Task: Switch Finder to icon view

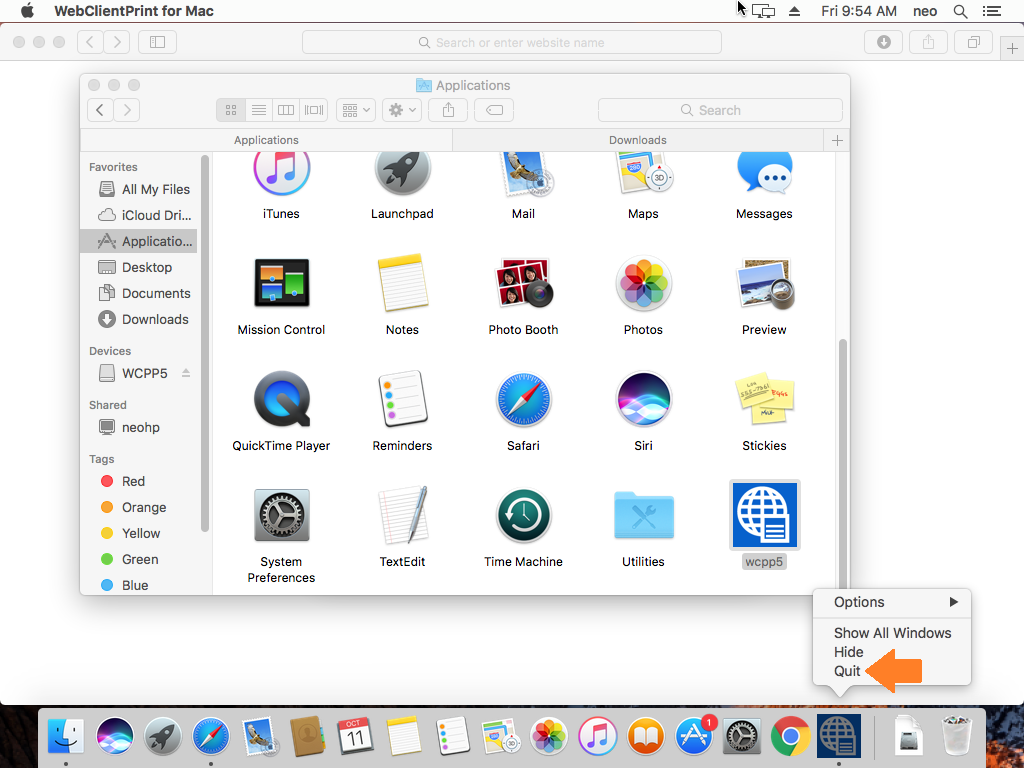Action: pyautogui.click(x=231, y=110)
